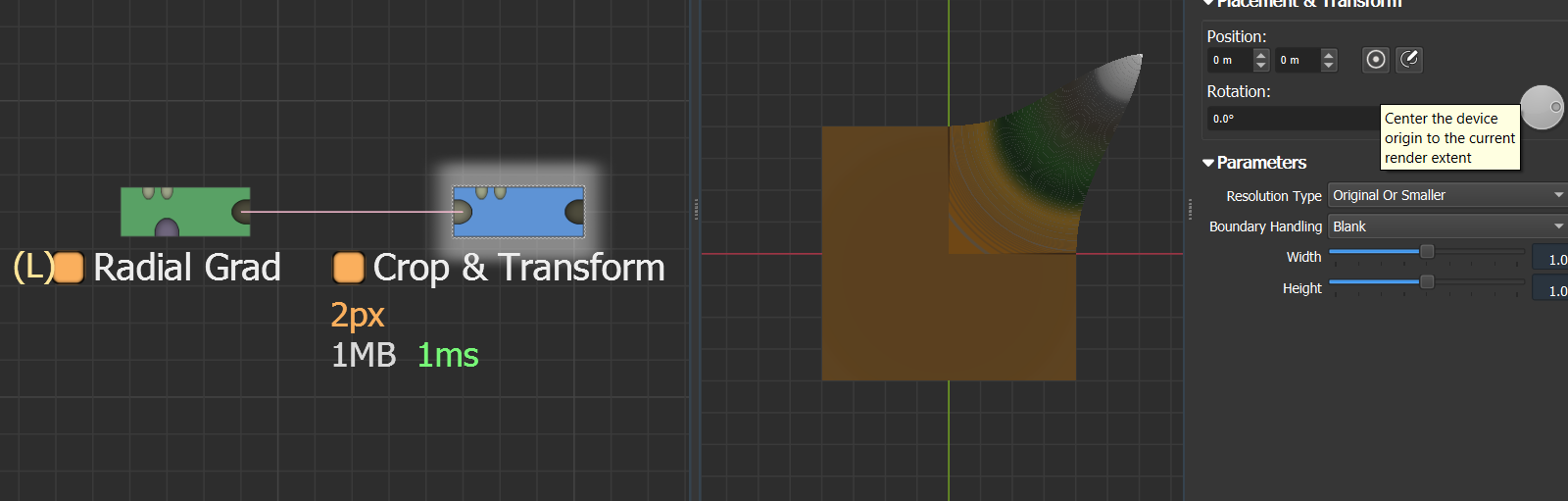The height and width of the screenshot is (501, 1568).
Task: Open the Resolution Type dropdown
Action: (1446, 195)
